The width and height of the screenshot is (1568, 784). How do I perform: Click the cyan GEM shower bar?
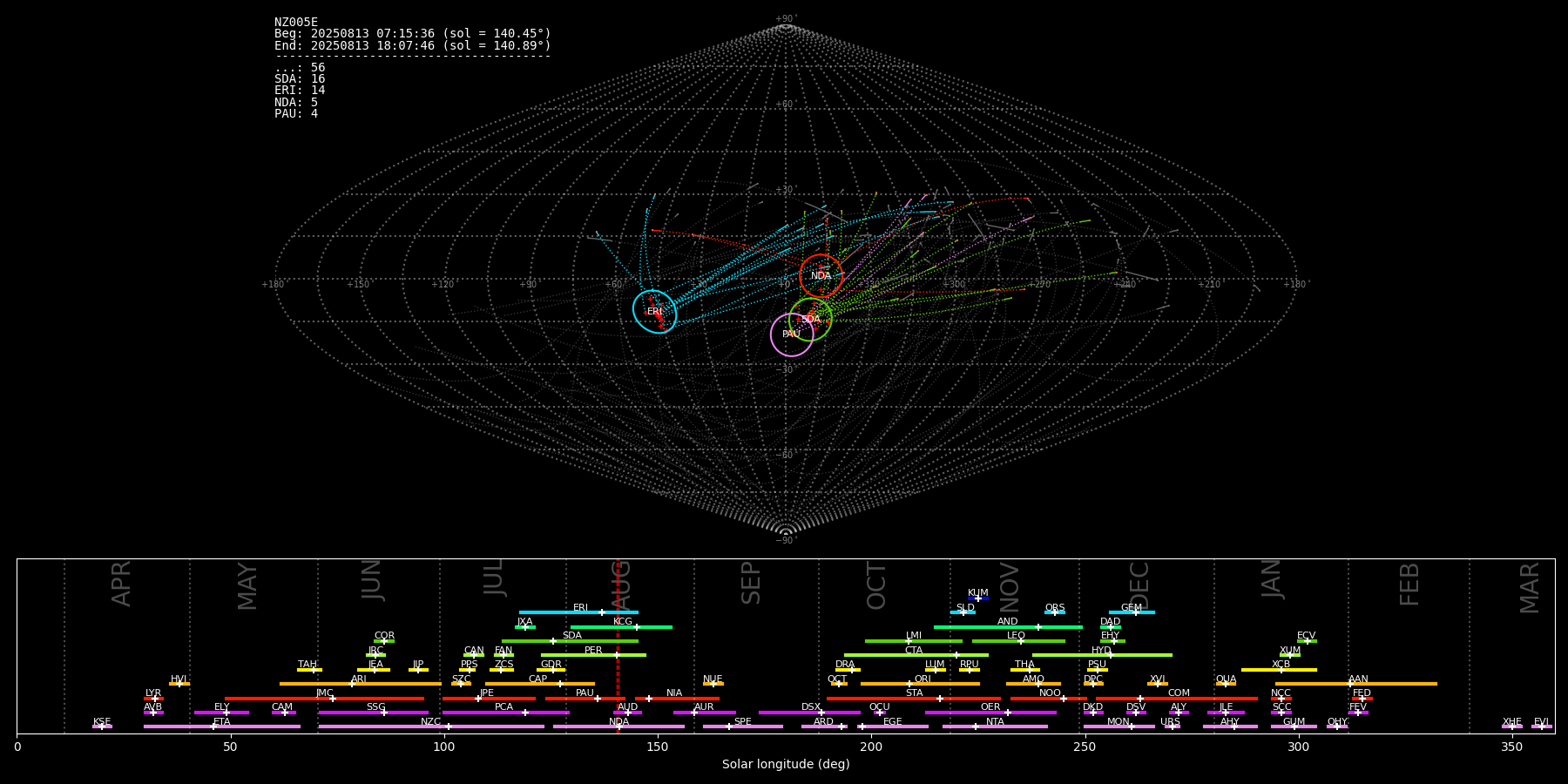coord(1132,612)
